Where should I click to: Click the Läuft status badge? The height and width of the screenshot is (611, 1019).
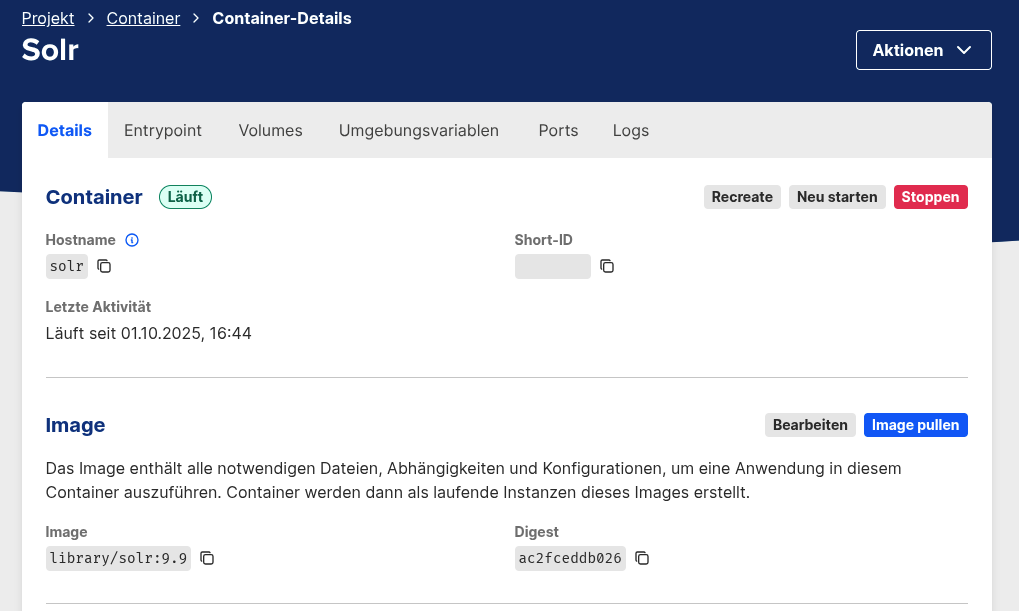point(185,197)
